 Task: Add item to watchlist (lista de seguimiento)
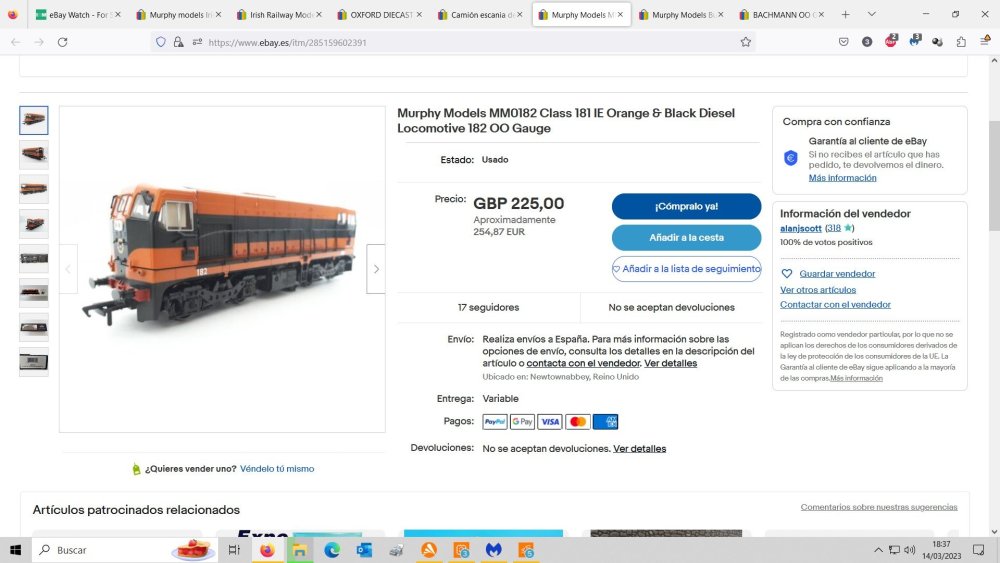(686, 268)
